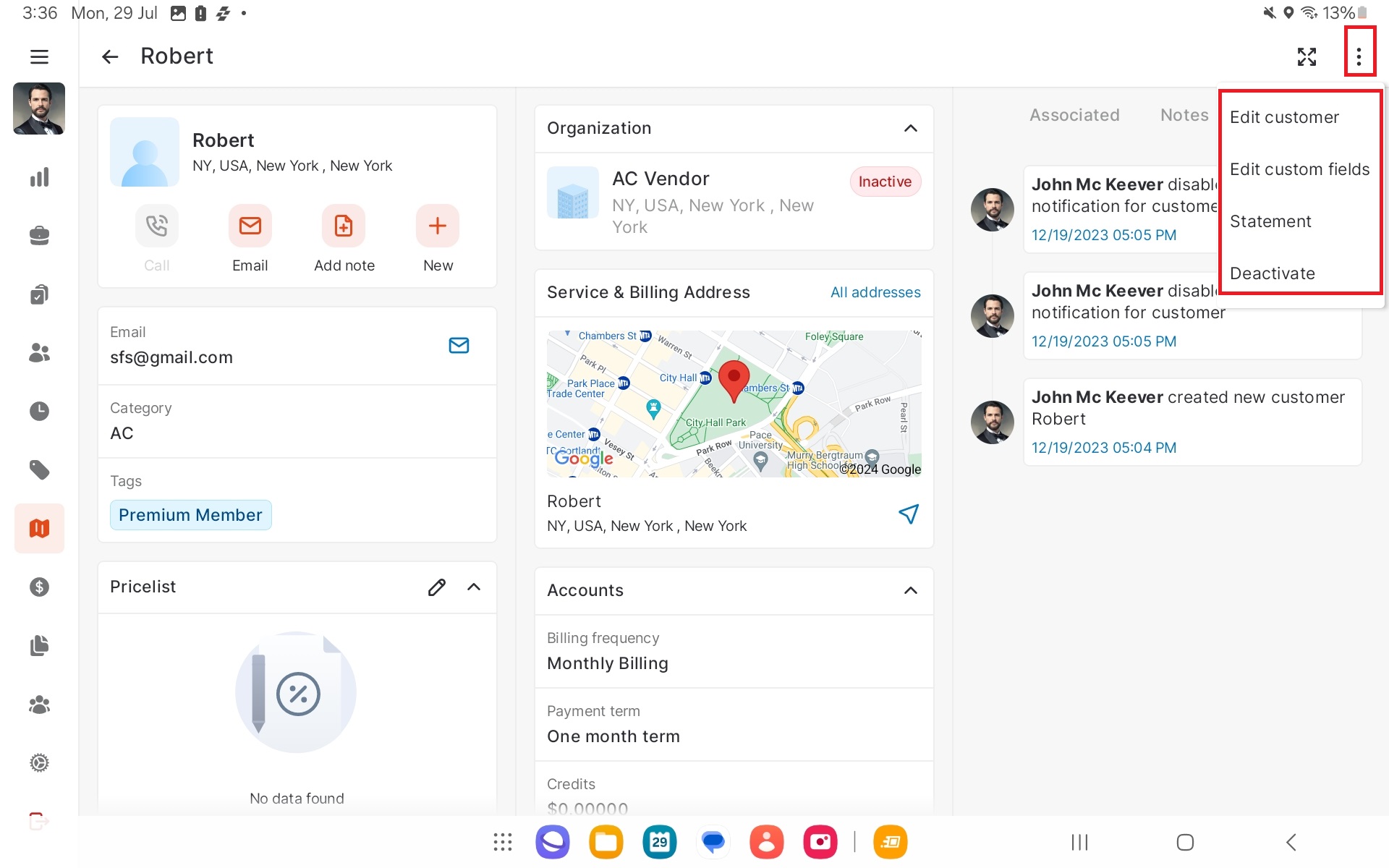Tap the navigate arrow beside Robert's address
Screen dimensions: 1389x868
point(908,514)
